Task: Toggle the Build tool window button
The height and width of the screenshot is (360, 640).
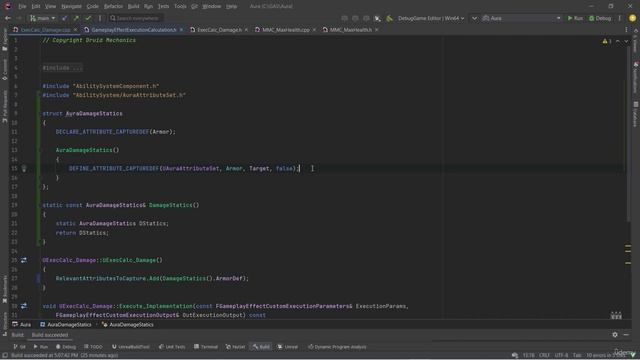Action: (x=261, y=347)
